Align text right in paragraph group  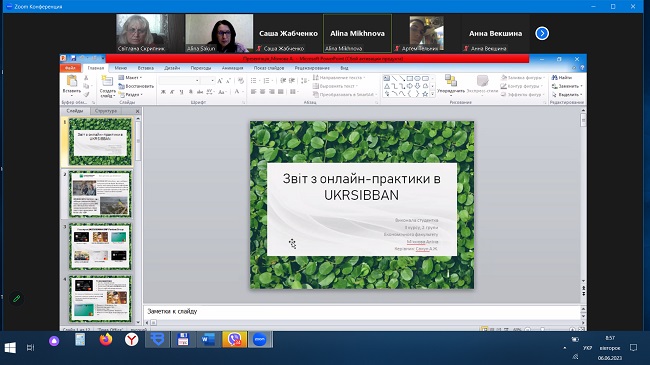272,92
